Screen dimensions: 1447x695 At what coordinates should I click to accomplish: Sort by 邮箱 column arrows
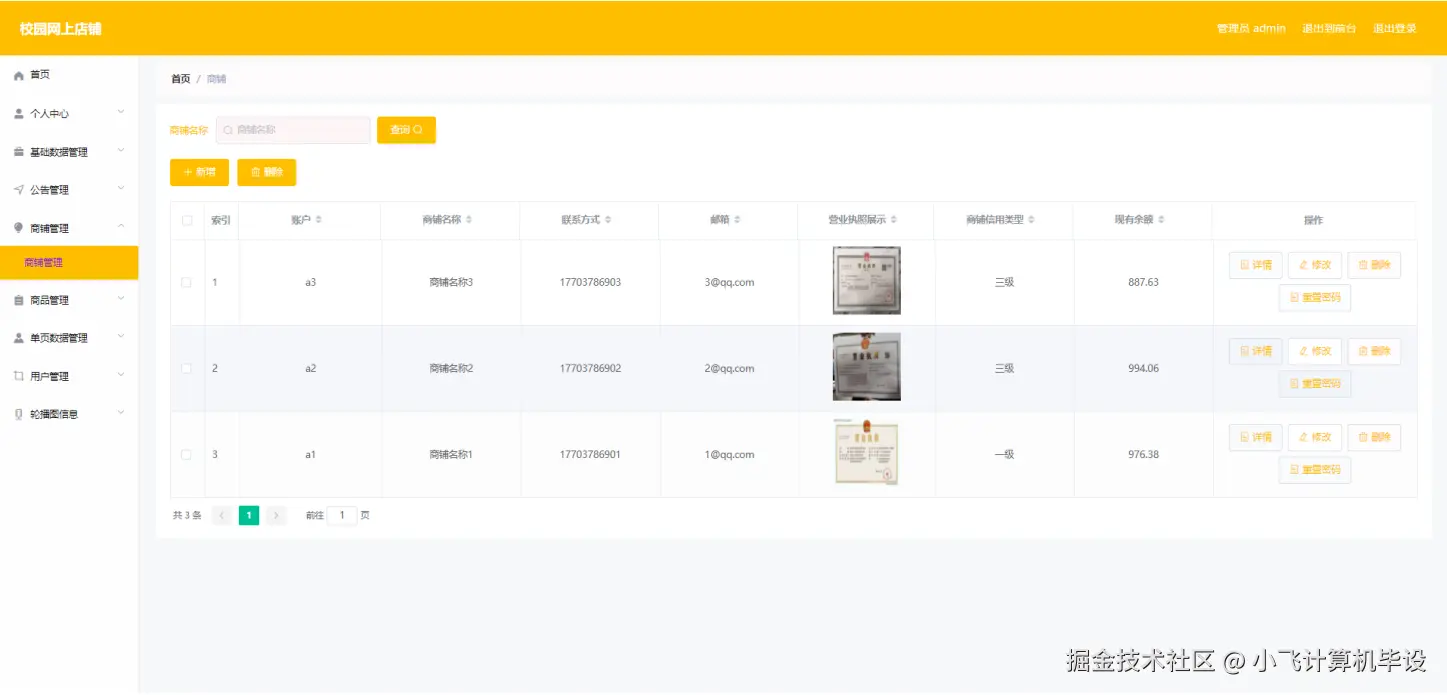[x=738, y=220]
